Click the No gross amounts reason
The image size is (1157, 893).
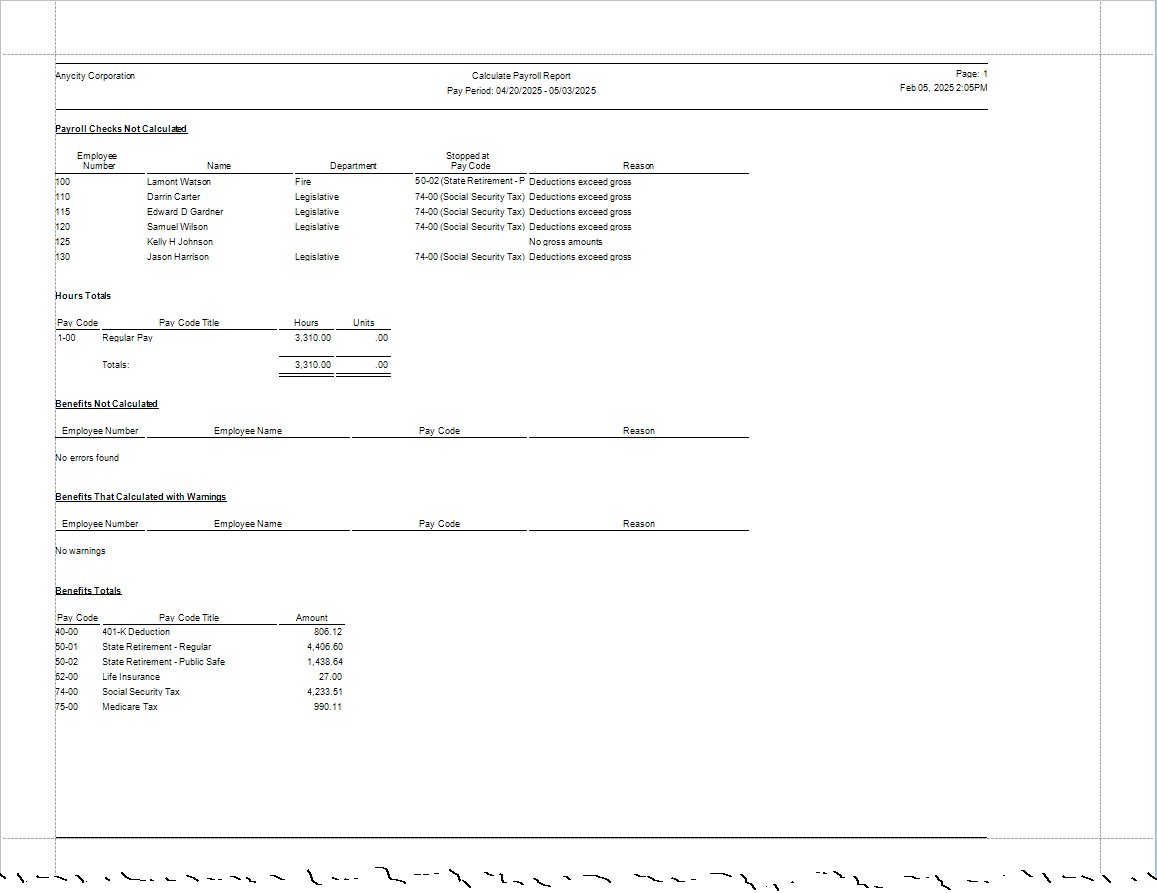tap(565, 242)
